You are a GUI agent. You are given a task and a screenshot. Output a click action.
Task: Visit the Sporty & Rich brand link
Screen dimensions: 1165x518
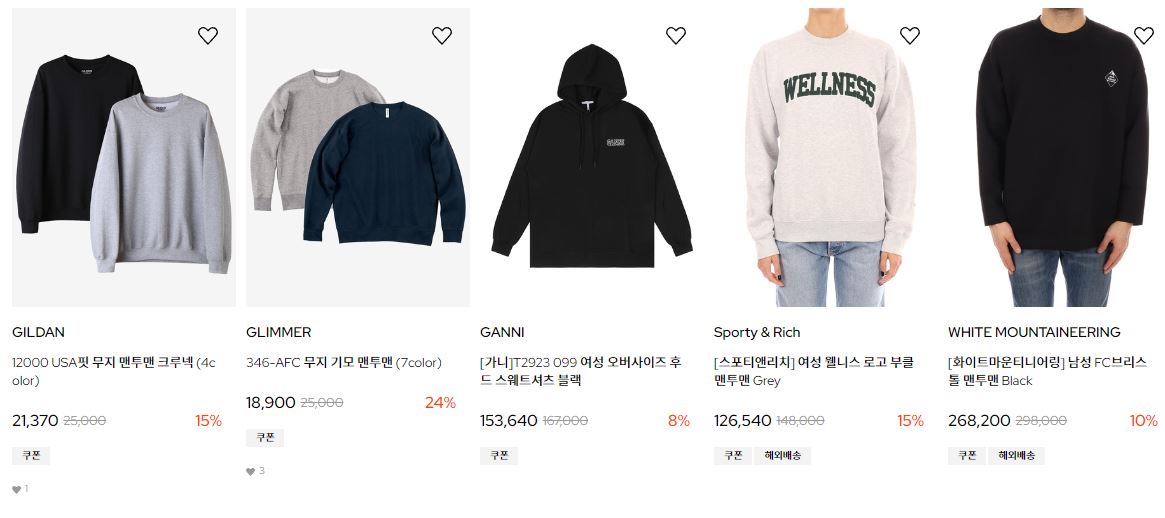(757, 332)
